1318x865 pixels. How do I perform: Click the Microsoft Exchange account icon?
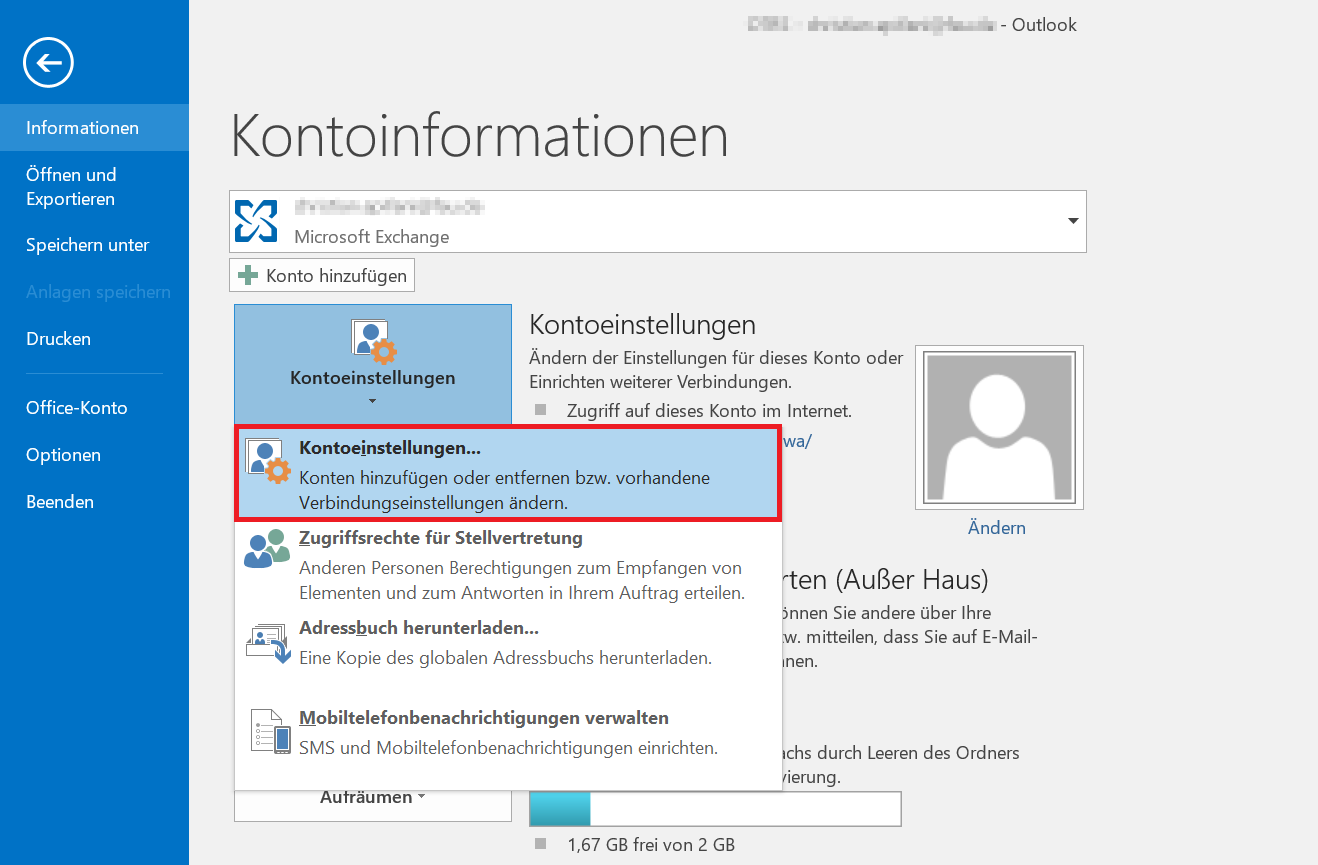pos(256,221)
